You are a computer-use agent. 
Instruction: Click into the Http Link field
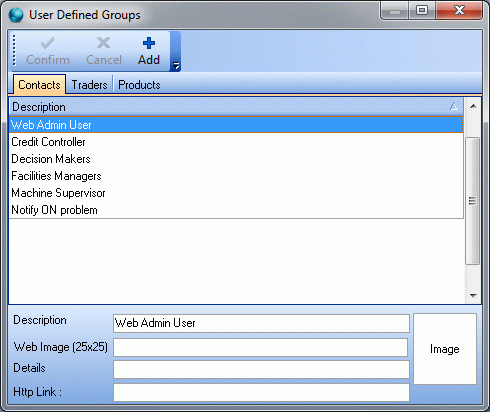coord(261,392)
